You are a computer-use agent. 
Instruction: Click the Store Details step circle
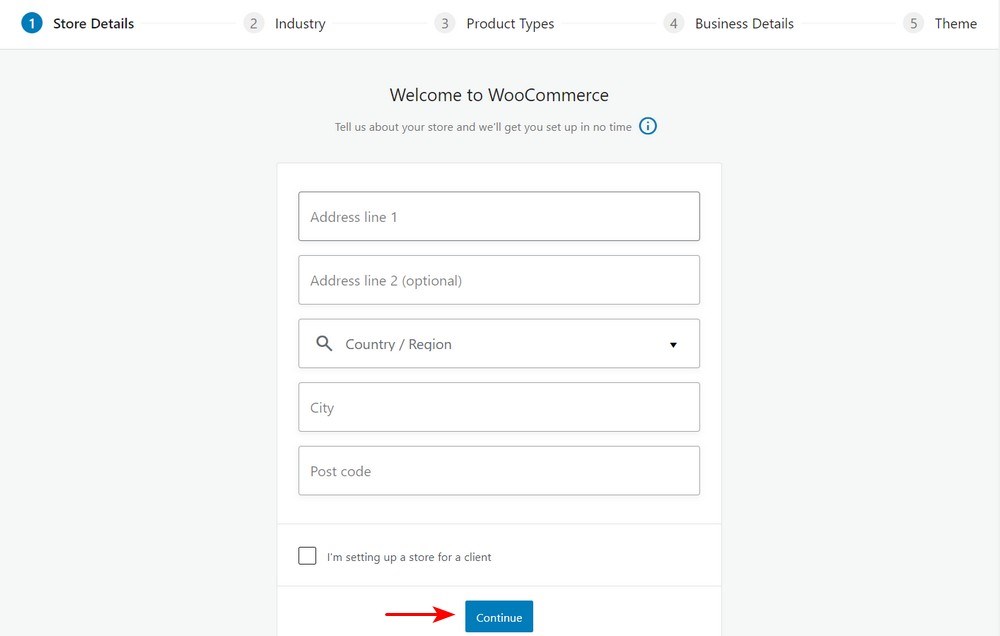[31, 22]
